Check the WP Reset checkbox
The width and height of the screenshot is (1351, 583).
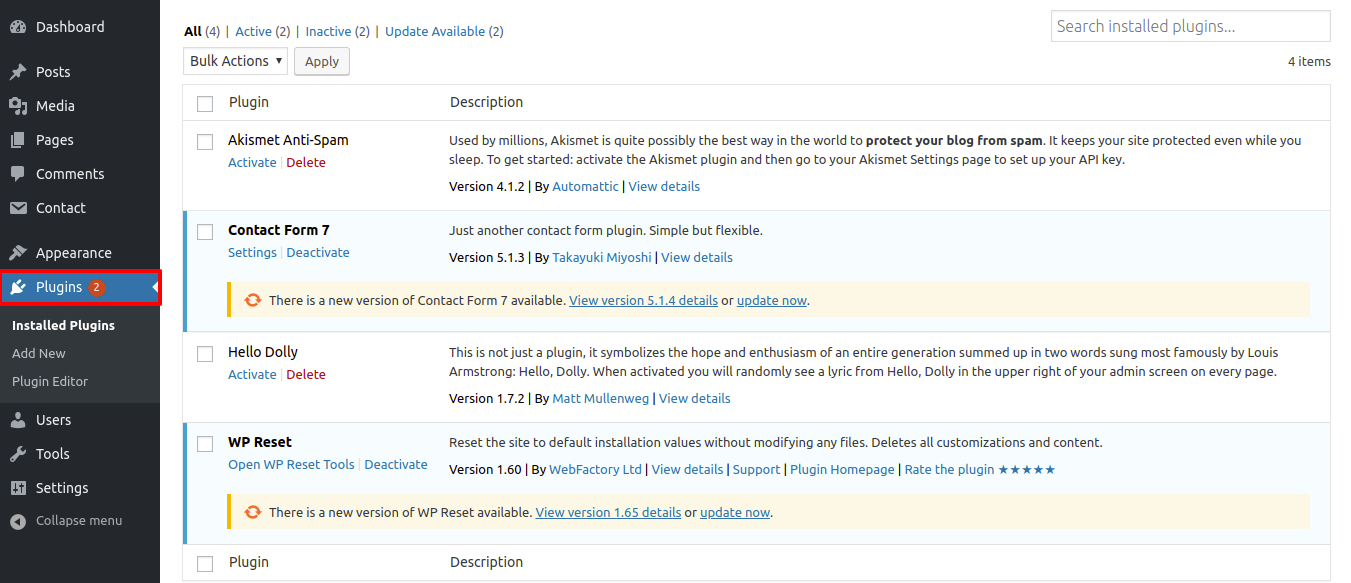pos(205,444)
